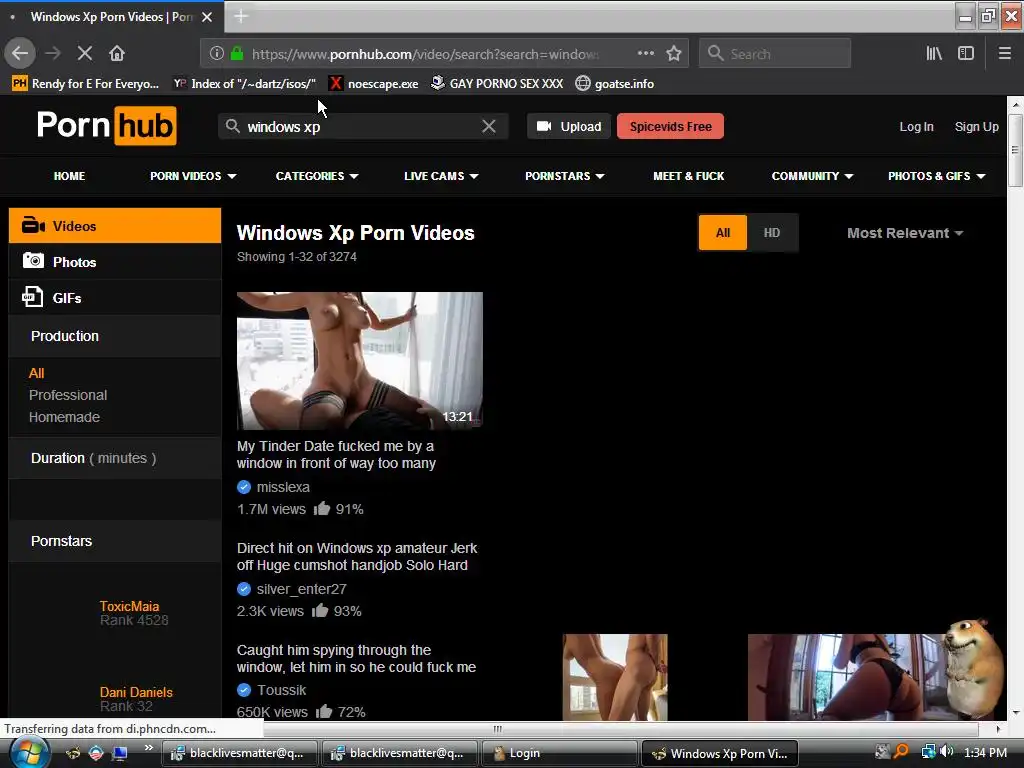Open the Firefox library icon

click(934, 53)
